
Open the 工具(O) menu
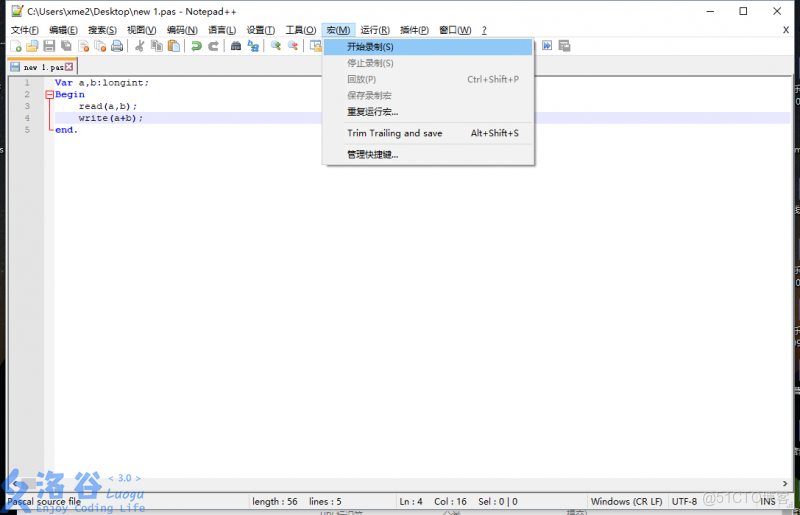pos(301,30)
